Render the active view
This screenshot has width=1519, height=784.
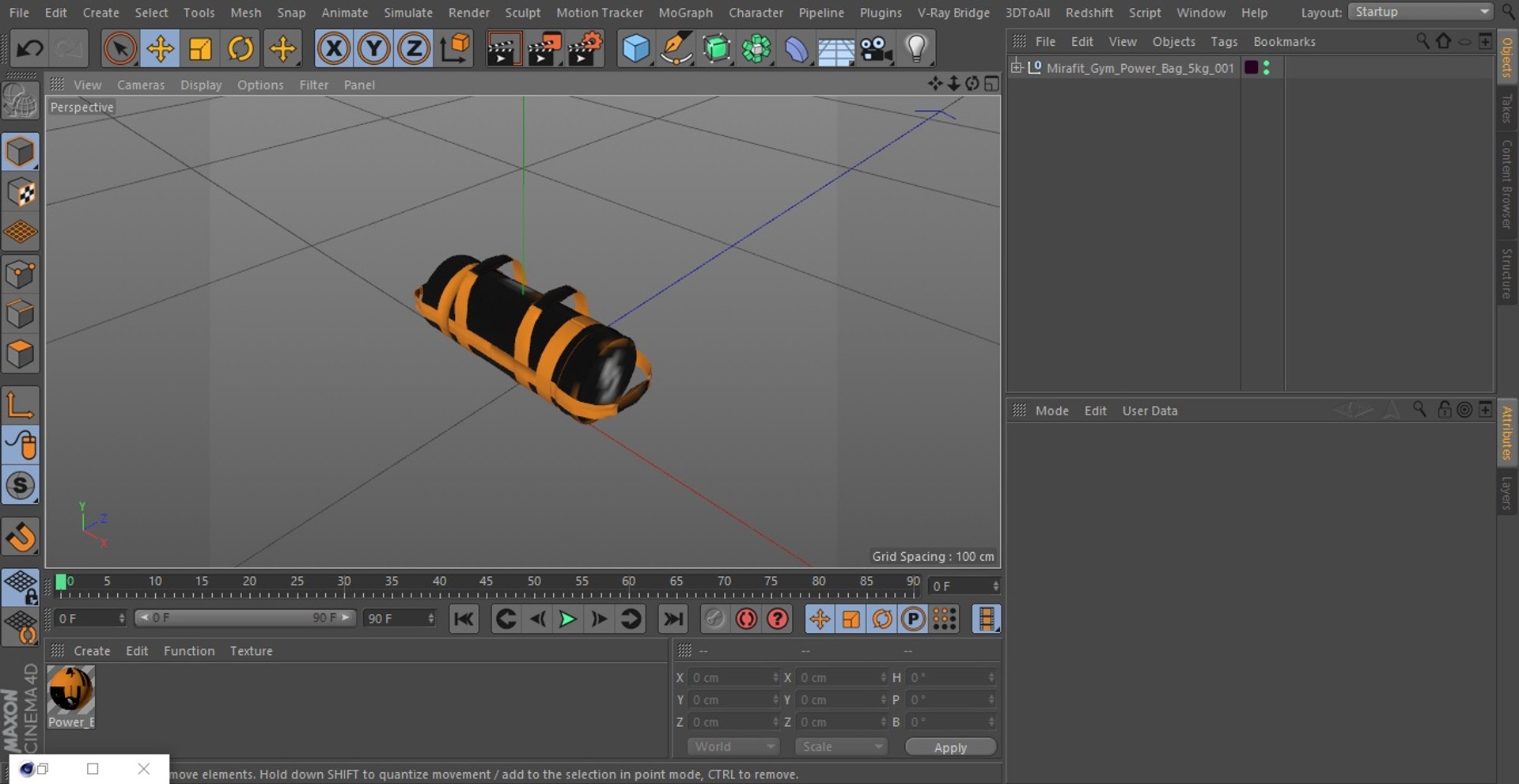pyautogui.click(x=502, y=49)
